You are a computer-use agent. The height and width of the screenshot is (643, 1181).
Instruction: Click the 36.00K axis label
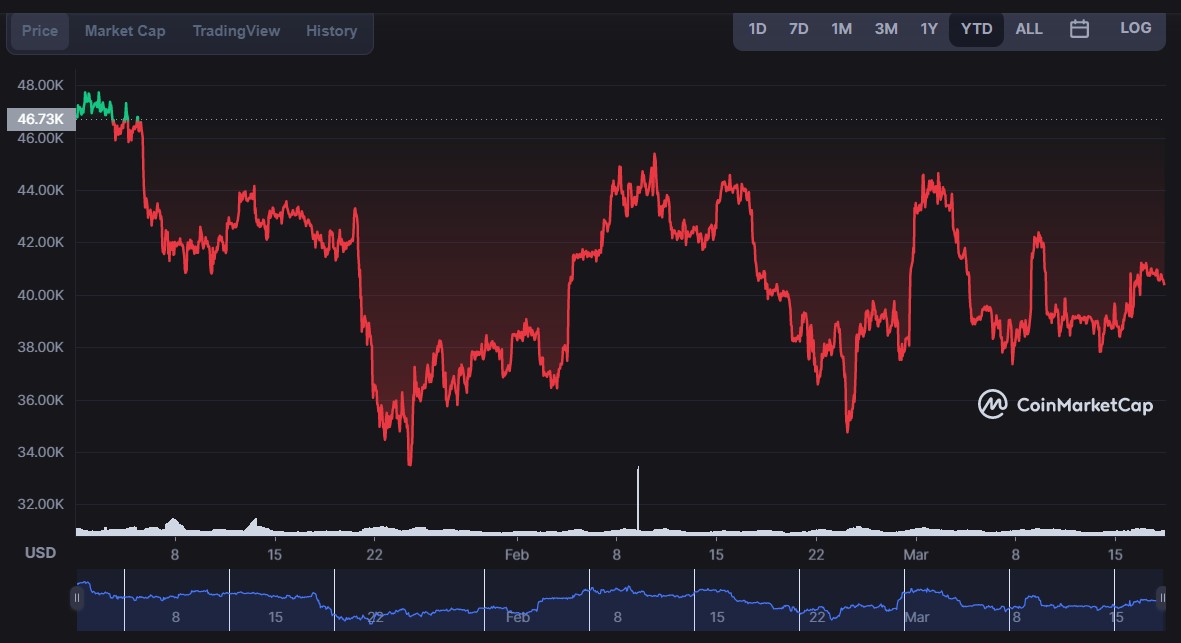41,400
